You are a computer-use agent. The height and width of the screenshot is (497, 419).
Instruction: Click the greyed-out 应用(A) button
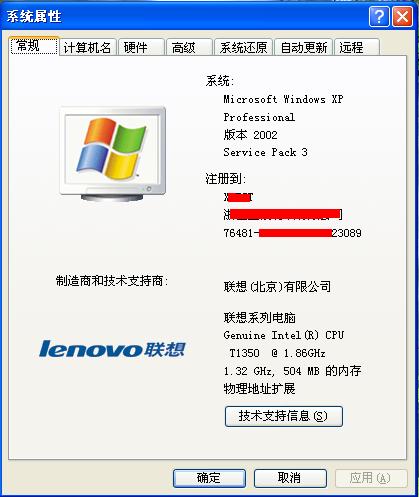pos(371,478)
